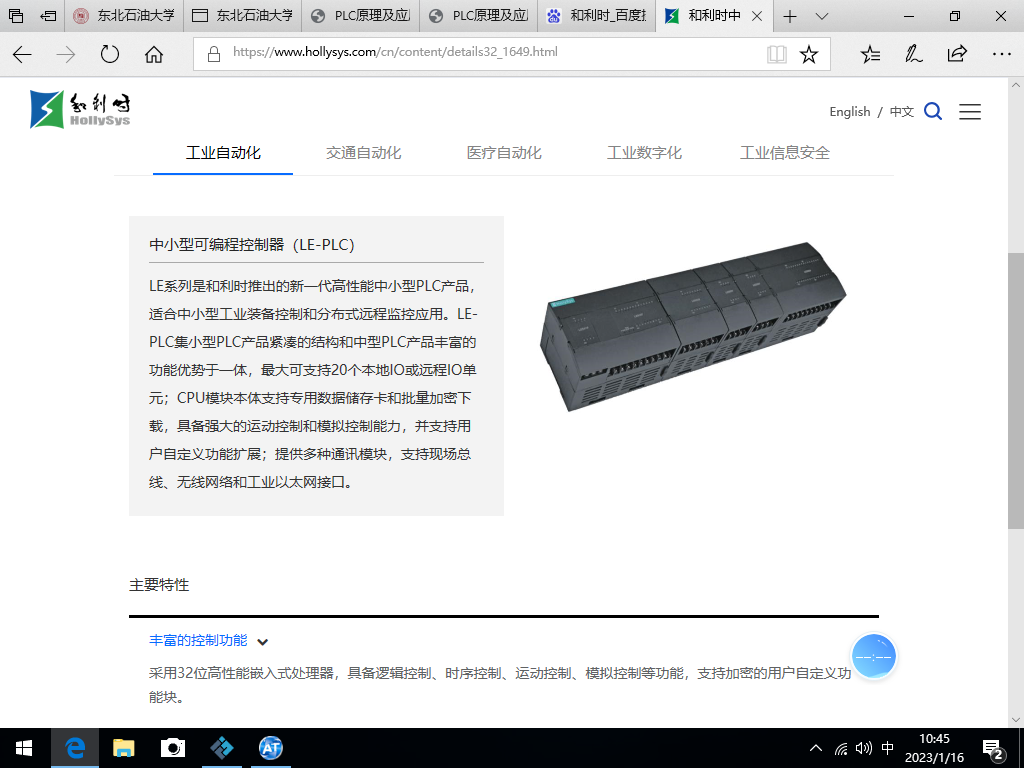Click the browser Forward arrow
The width and height of the screenshot is (1024, 768).
66,54
